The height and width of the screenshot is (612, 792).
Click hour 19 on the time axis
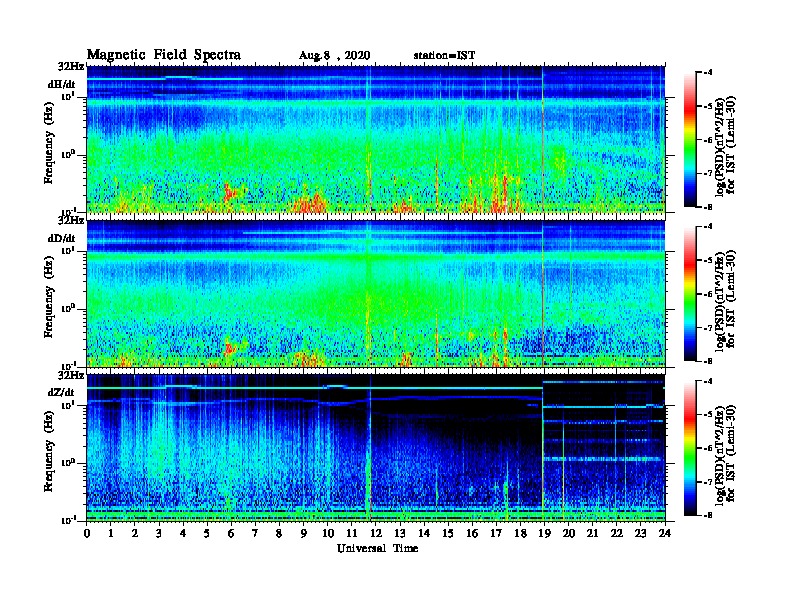(544, 534)
